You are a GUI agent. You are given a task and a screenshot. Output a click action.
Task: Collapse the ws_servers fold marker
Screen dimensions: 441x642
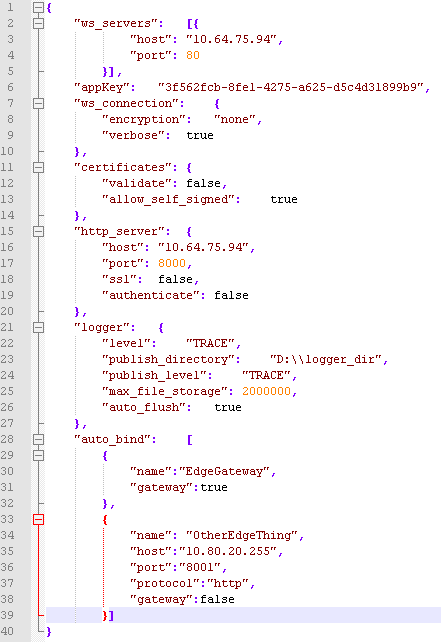pyautogui.click(x=38, y=23)
